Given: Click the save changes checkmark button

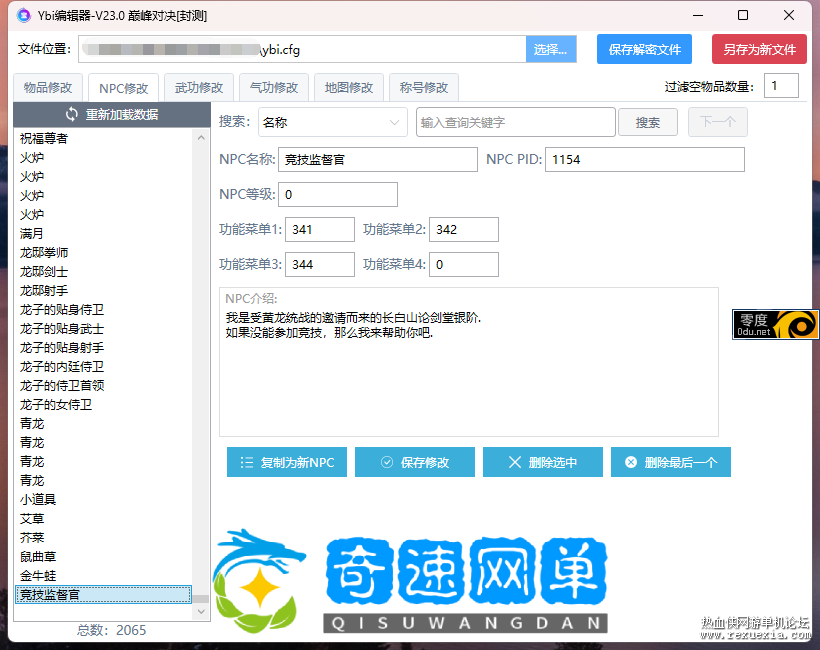Looking at the screenshot, I should tap(414, 462).
